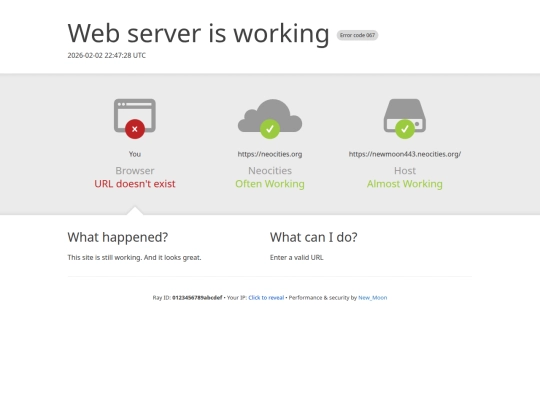Image resolution: width=540 pixels, height=405 pixels.
Task: Click the This site is still working text
Action: (134, 257)
